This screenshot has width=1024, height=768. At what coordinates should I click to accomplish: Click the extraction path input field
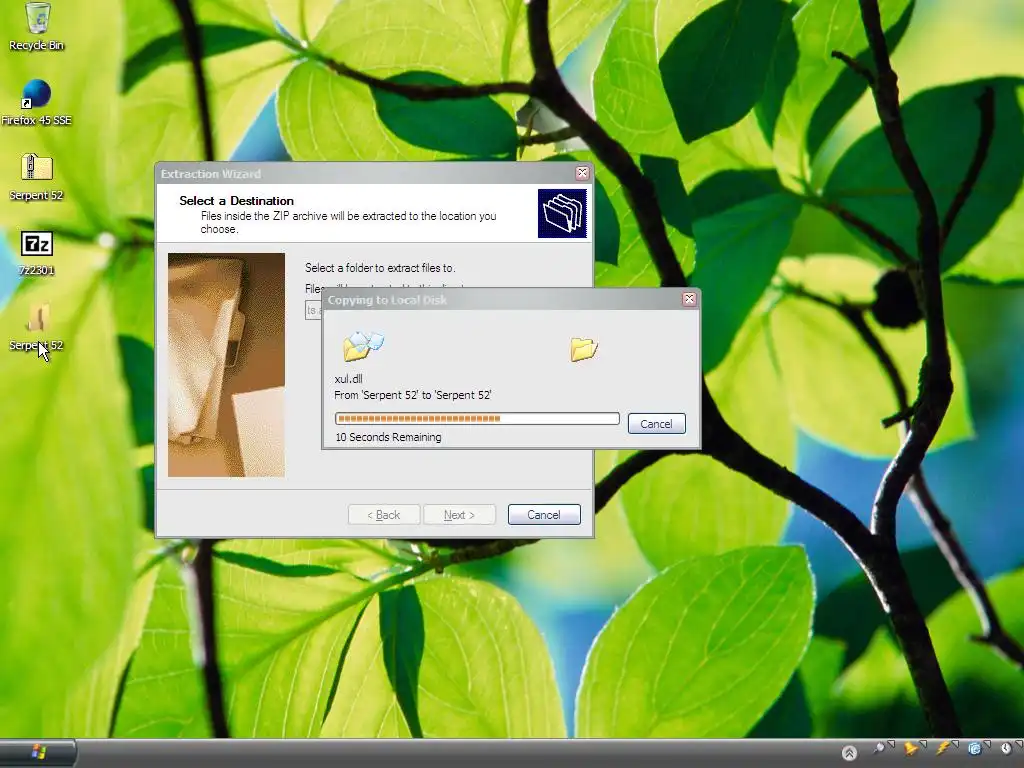[x=313, y=310]
